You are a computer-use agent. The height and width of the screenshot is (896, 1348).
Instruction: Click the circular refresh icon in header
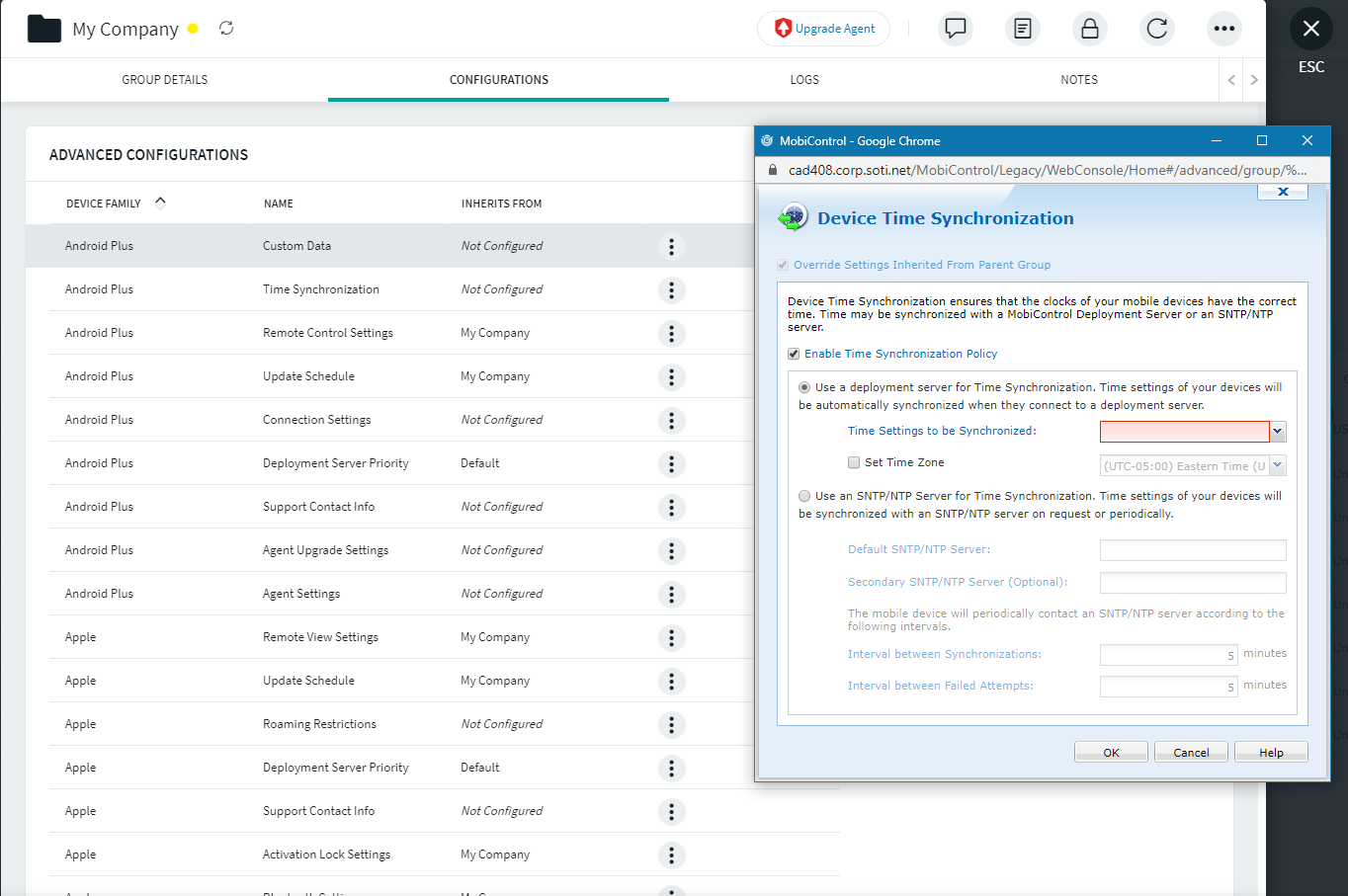(x=1156, y=29)
